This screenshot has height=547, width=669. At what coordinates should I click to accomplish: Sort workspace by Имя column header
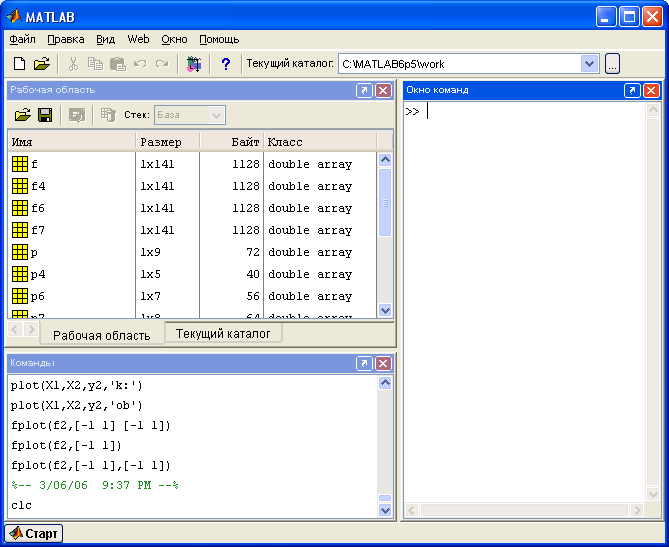(x=72, y=142)
